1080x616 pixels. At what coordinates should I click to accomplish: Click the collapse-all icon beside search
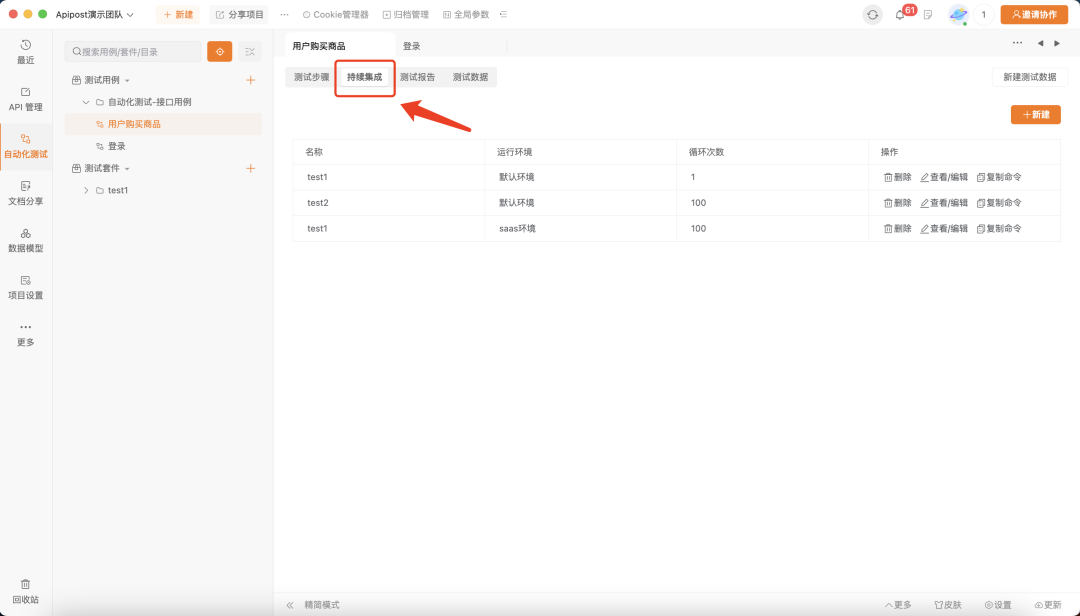(x=250, y=52)
